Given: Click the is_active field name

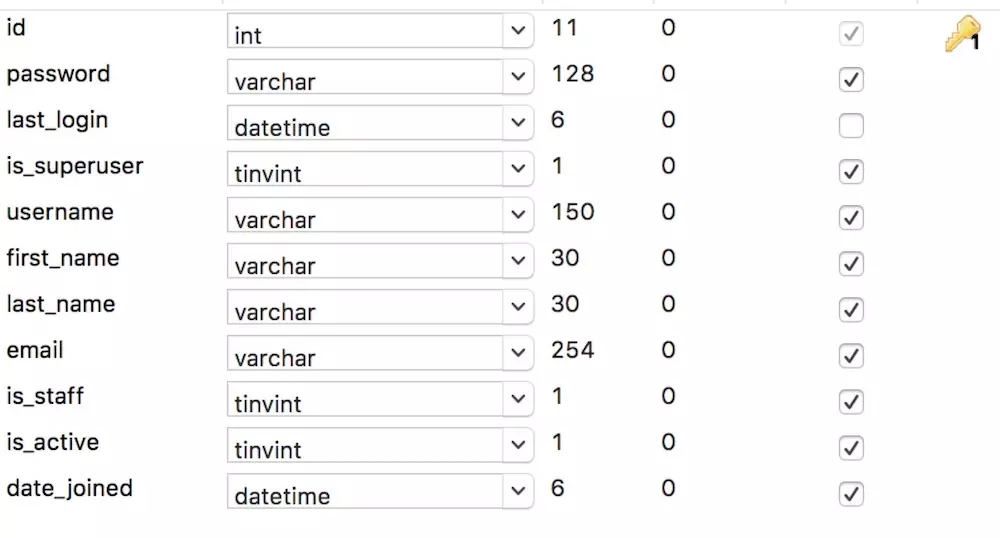Looking at the screenshot, I should click(x=53, y=442).
